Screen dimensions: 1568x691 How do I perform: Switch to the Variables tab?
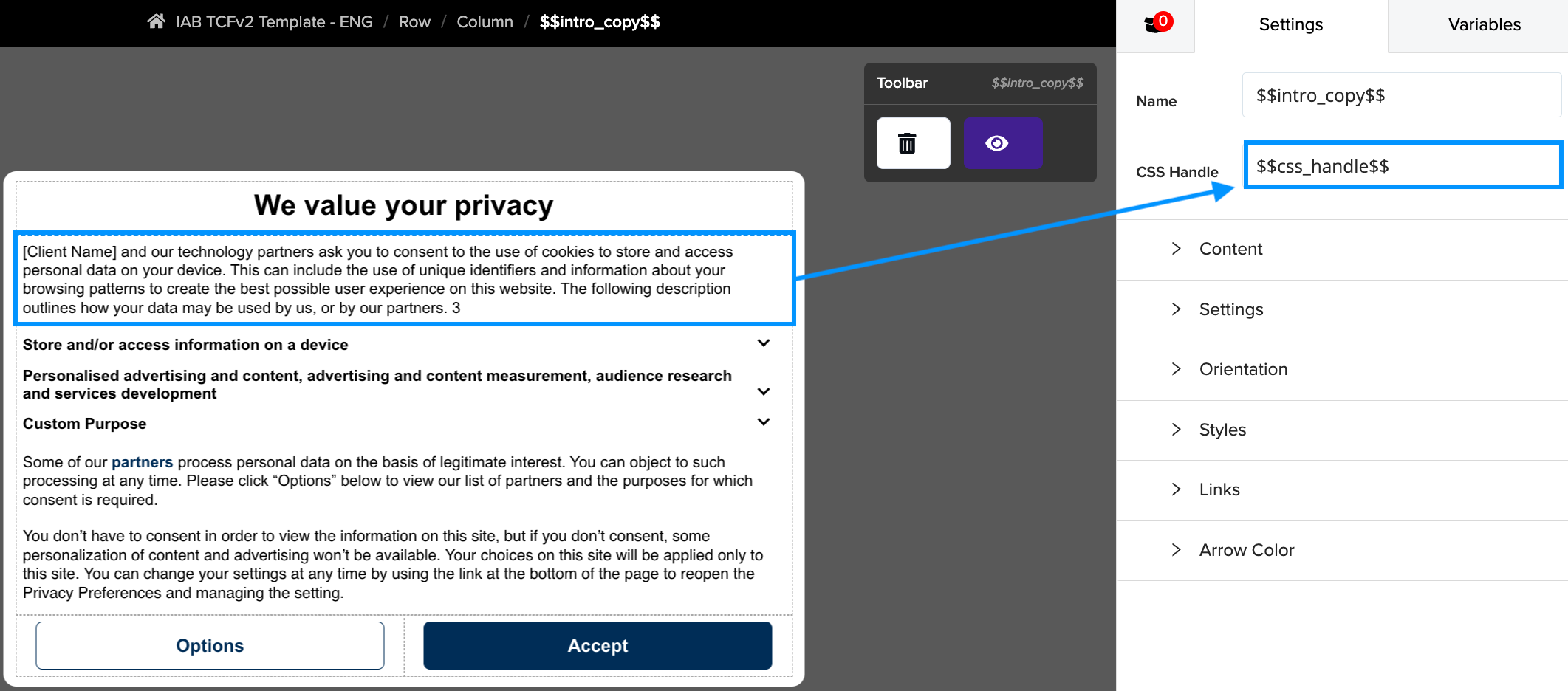tap(1484, 24)
